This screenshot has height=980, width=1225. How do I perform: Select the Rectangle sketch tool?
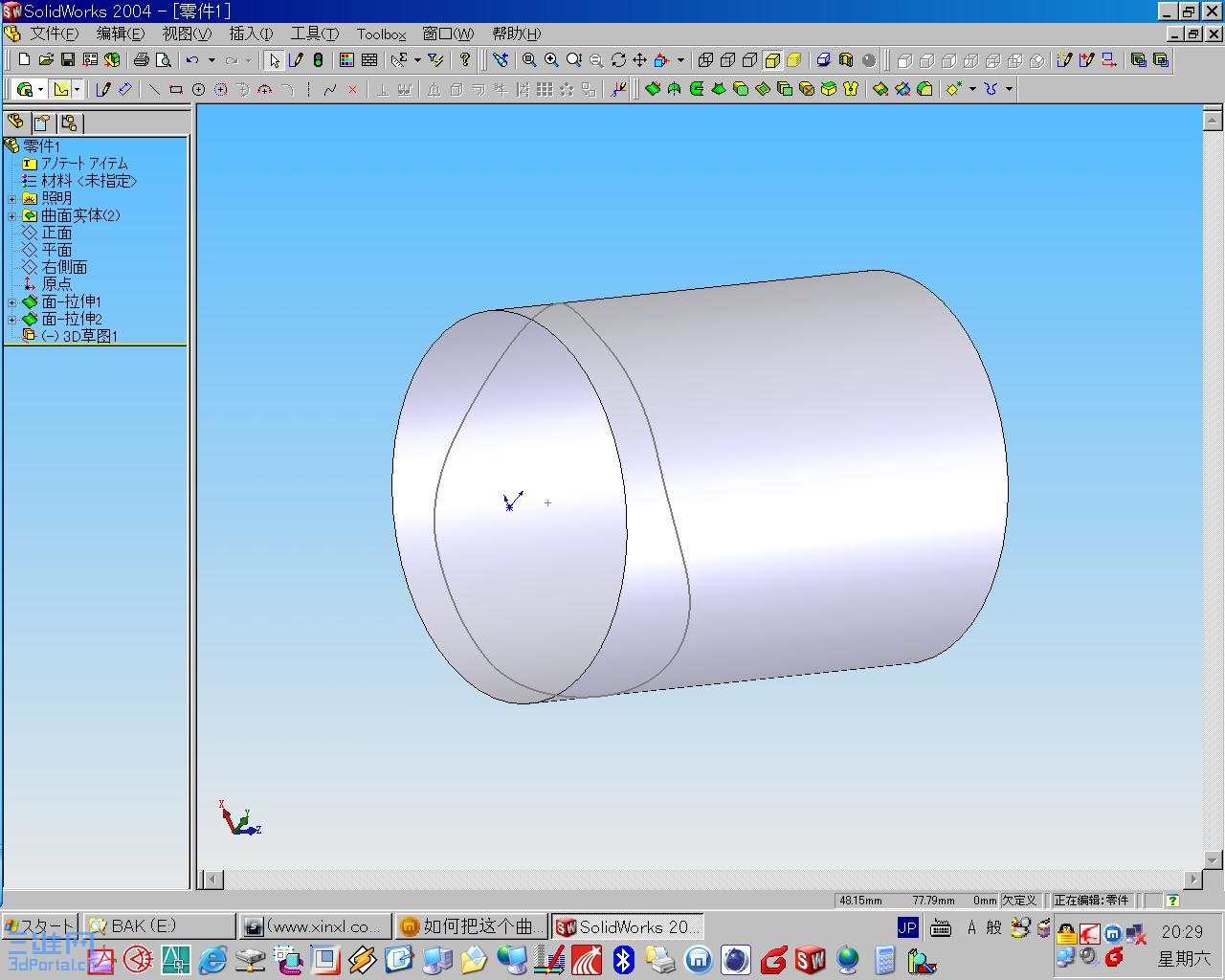(176, 89)
